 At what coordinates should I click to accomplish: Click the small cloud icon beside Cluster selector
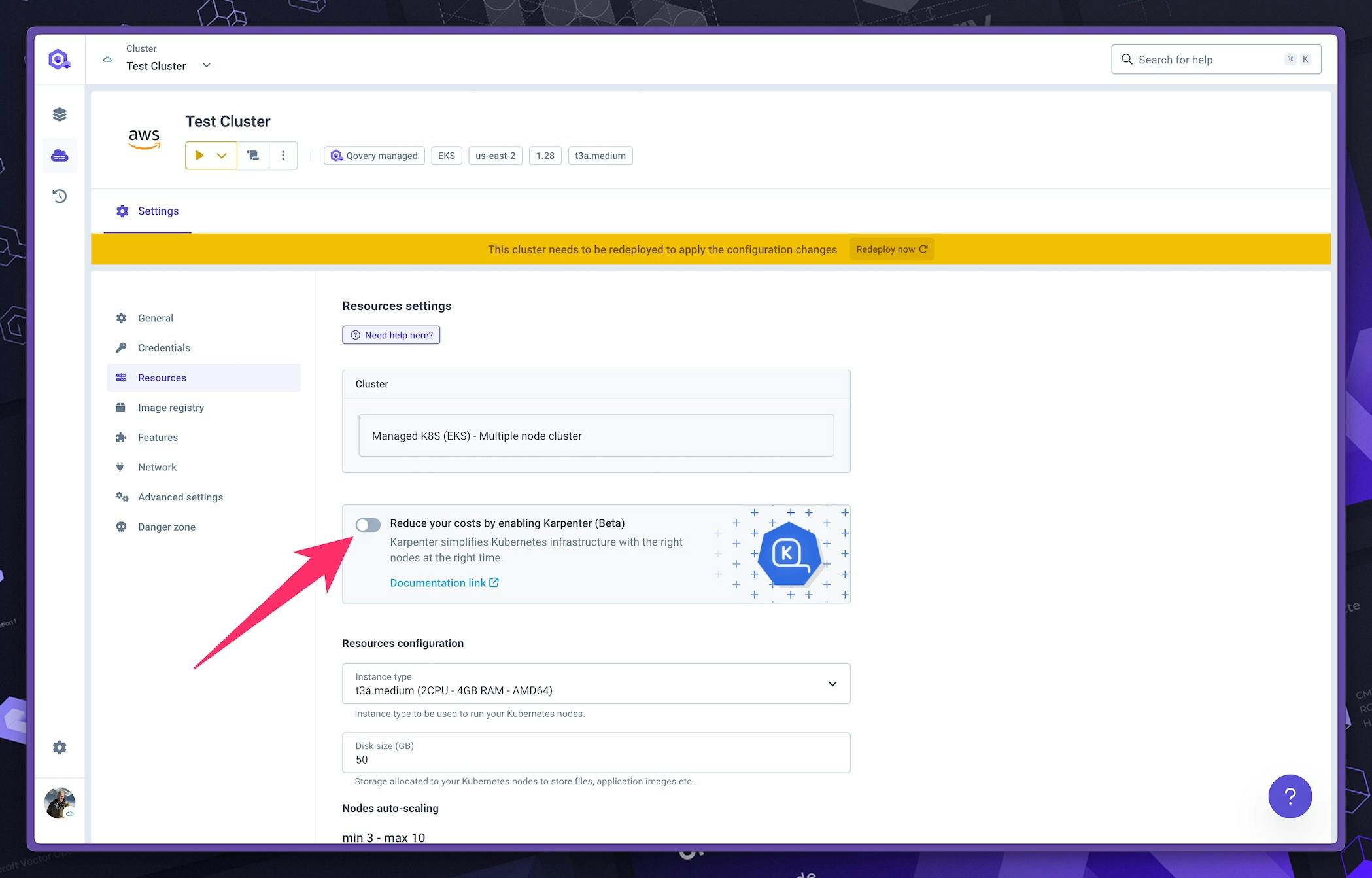[x=107, y=60]
